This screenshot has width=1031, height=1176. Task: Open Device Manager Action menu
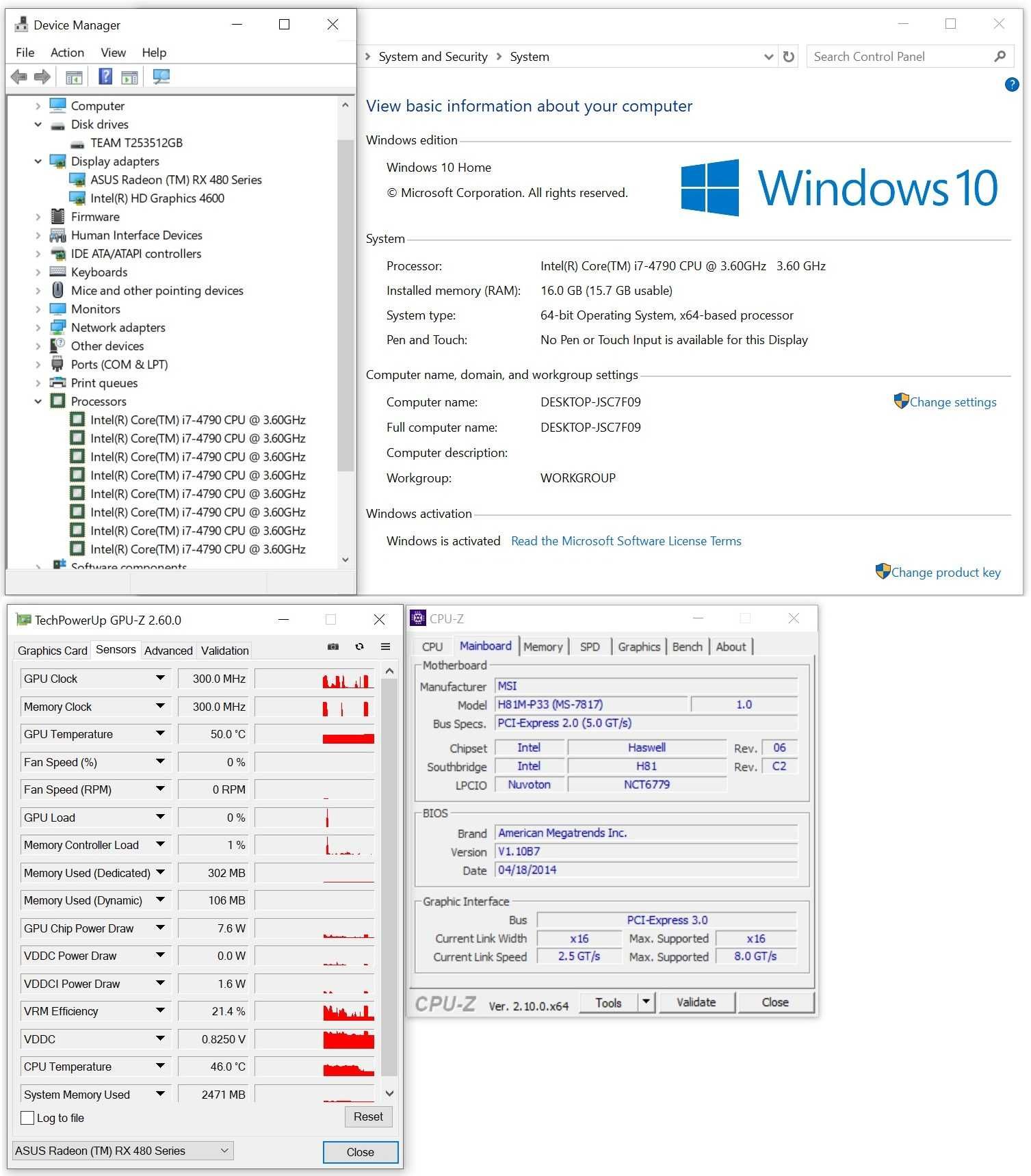tap(67, 53)
